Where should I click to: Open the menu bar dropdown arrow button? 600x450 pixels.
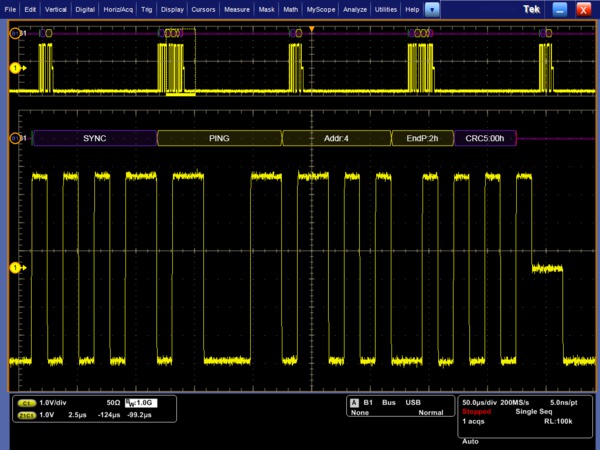tap(432, 9)
